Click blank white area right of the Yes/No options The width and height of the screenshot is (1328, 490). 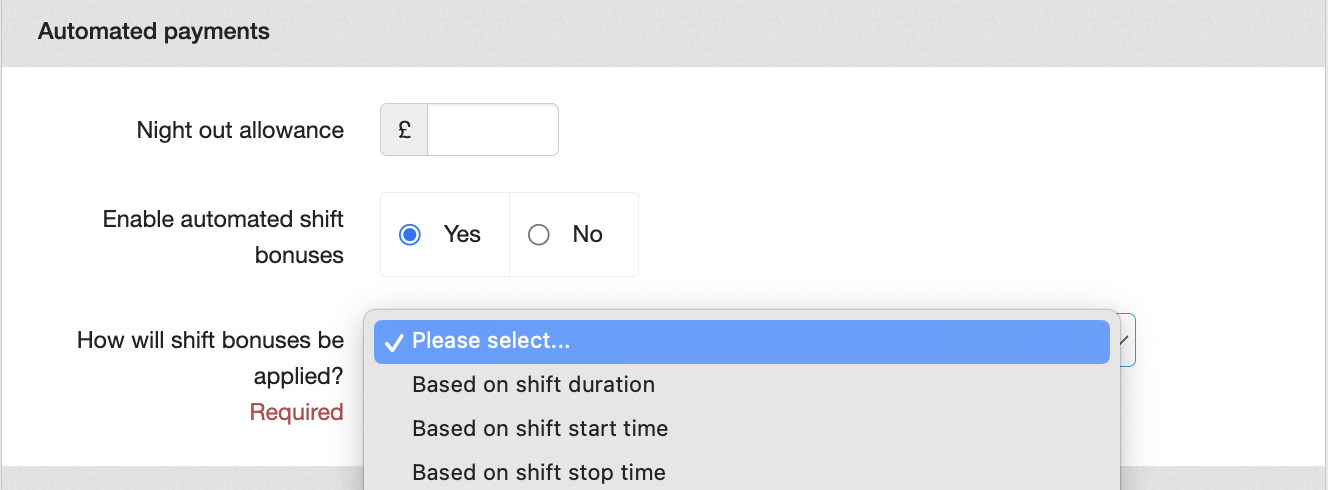[x=900, y=234]
